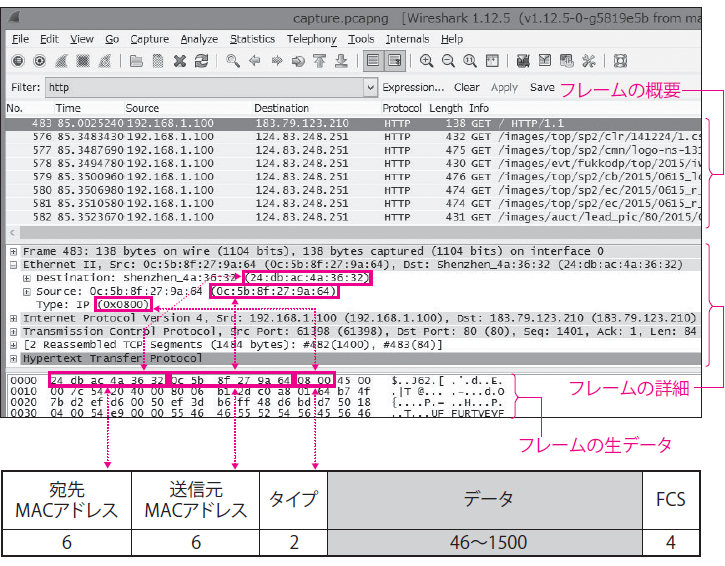Go back in packet history arrow
Viewport: 725px width, 566px height.
pyautogui.click(x=254, y=61)
